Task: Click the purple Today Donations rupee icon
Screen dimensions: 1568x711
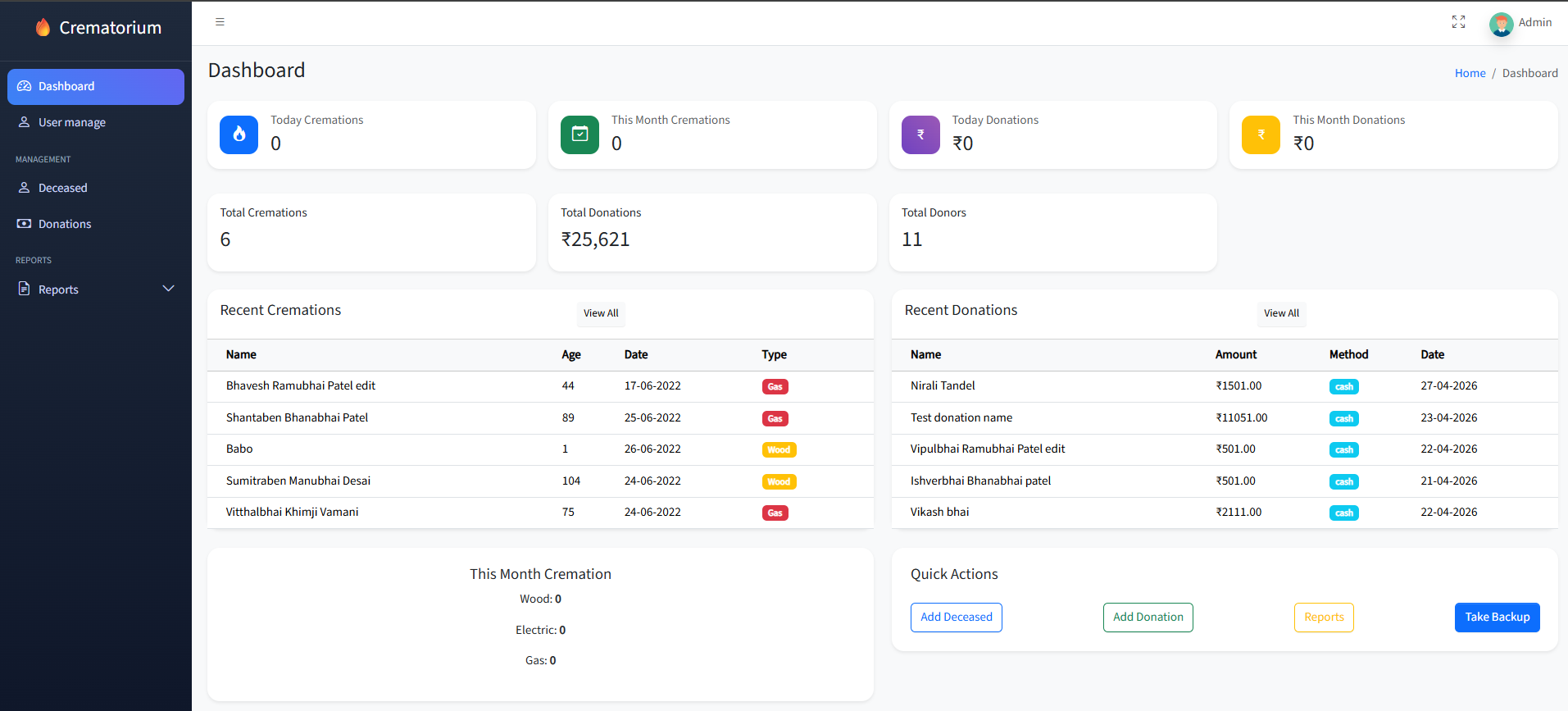Action: [920, 134]
